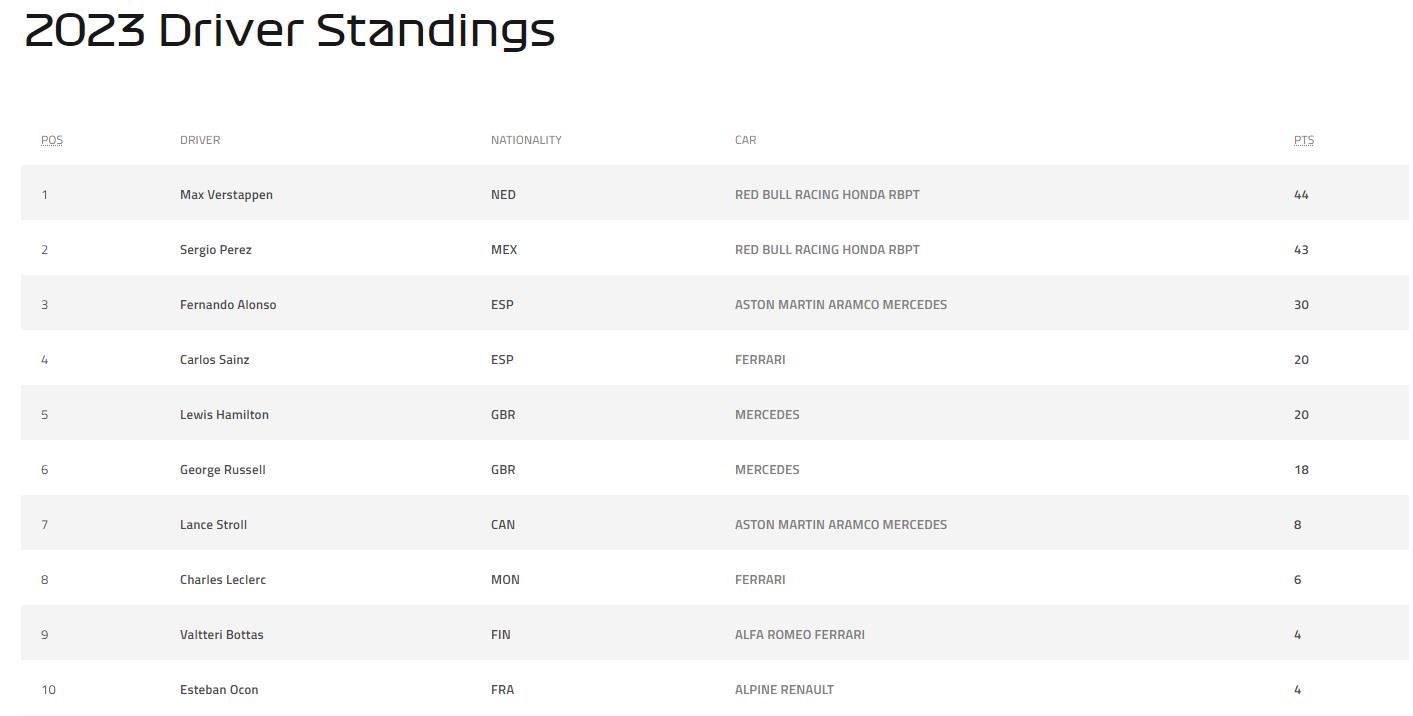The height and width of the screenshot is (716, 1413).
Task: Open Charles Leclerc driver page
Action: click(223, 580)
